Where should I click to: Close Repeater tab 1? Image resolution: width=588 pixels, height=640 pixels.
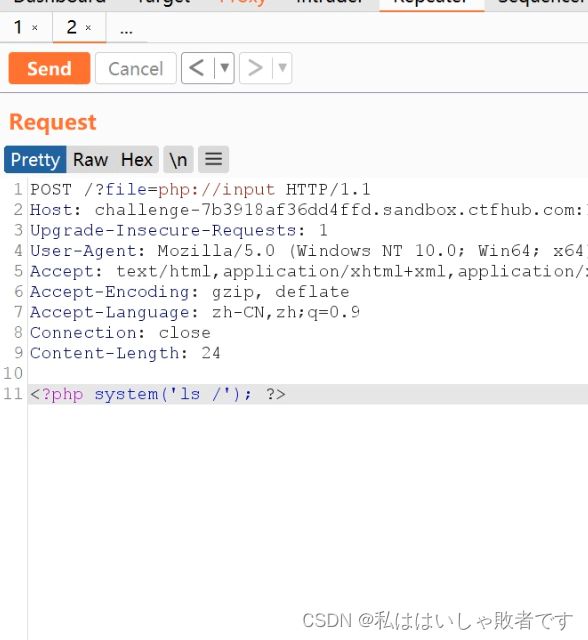[35, 28]
